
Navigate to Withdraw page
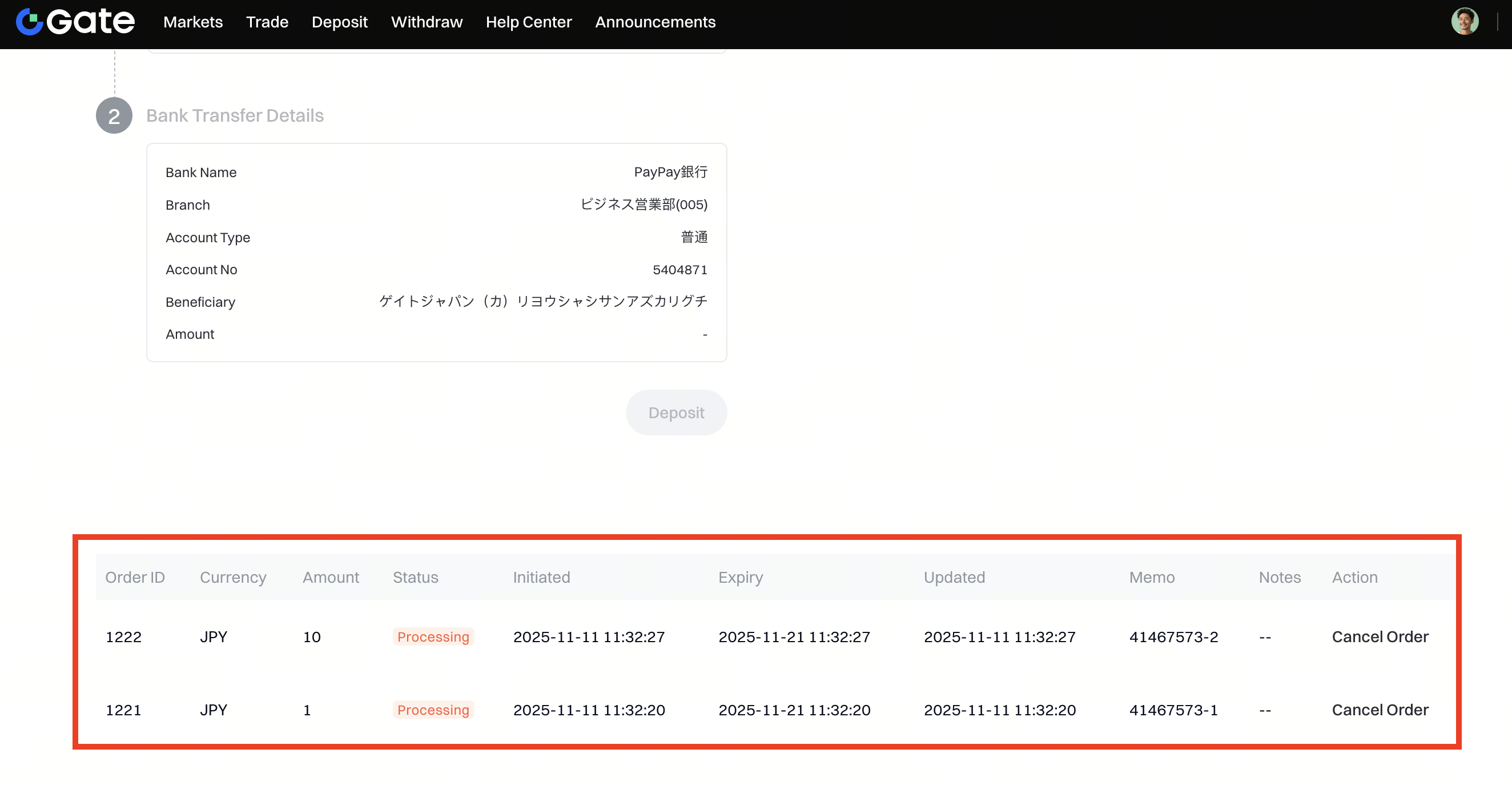(427, 22)
